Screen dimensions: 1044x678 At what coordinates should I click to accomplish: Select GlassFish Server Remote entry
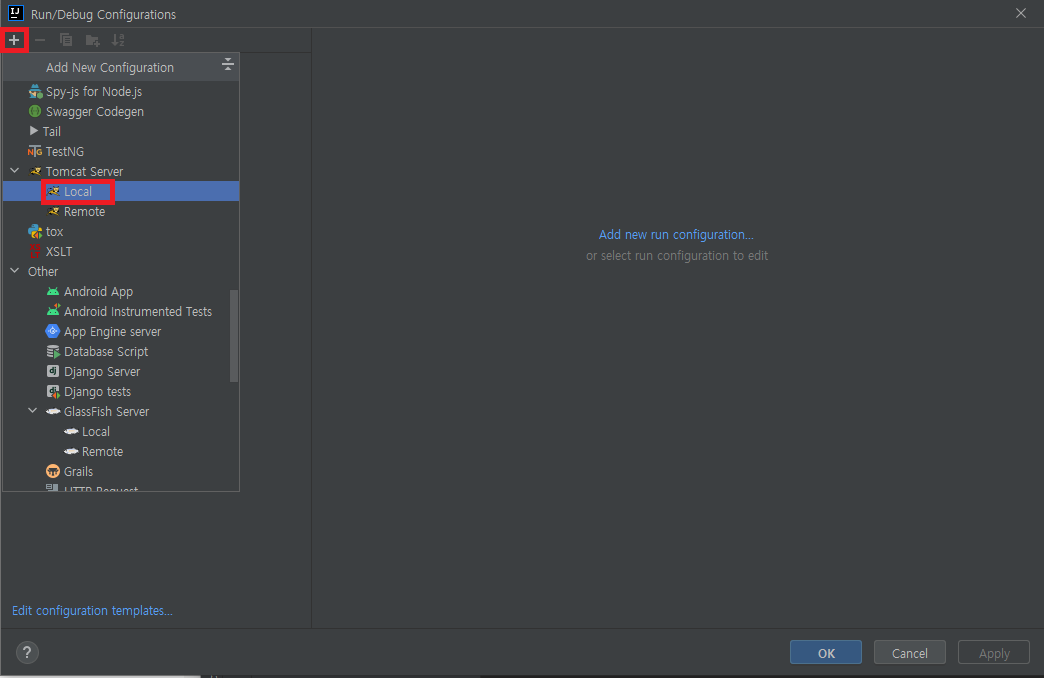(121, 451)
